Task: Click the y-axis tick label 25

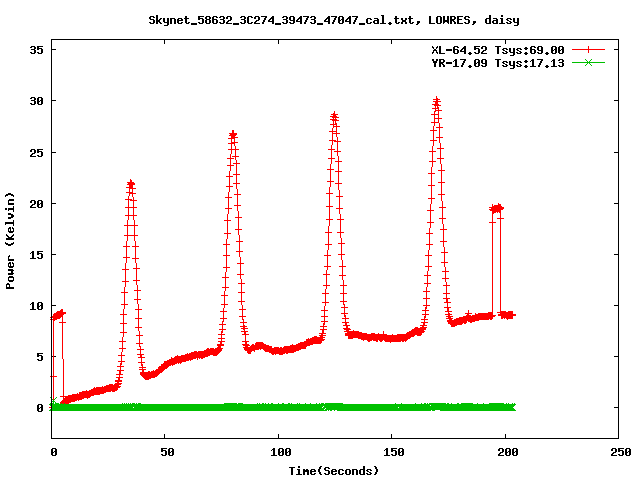Action: [x=36, y=153]
